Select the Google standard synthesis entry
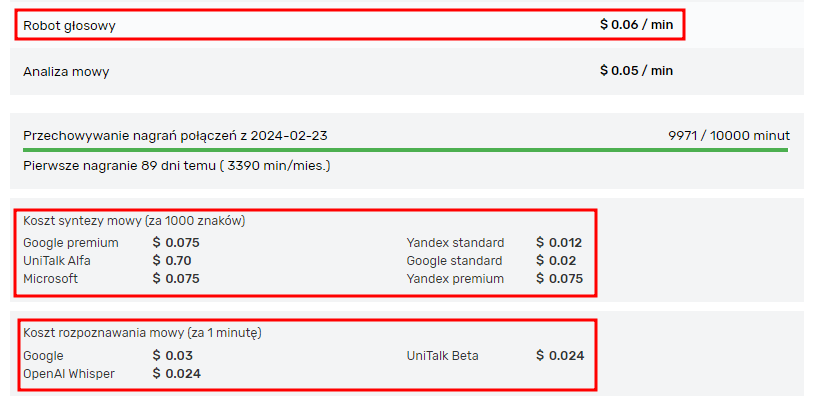 coord(454,261)
